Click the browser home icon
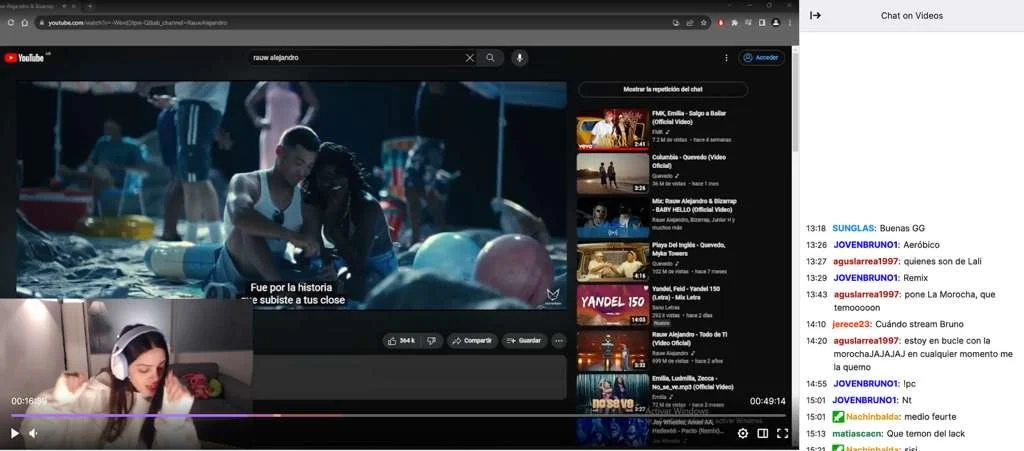The width and height of the screenshot is (1024, 451). coord(25,23)
